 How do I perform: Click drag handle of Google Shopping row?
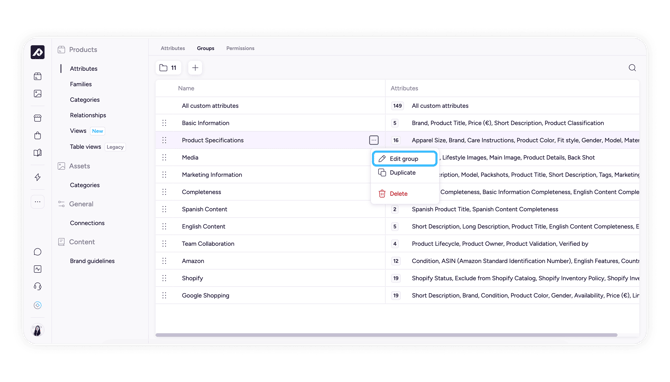point(164,295)
